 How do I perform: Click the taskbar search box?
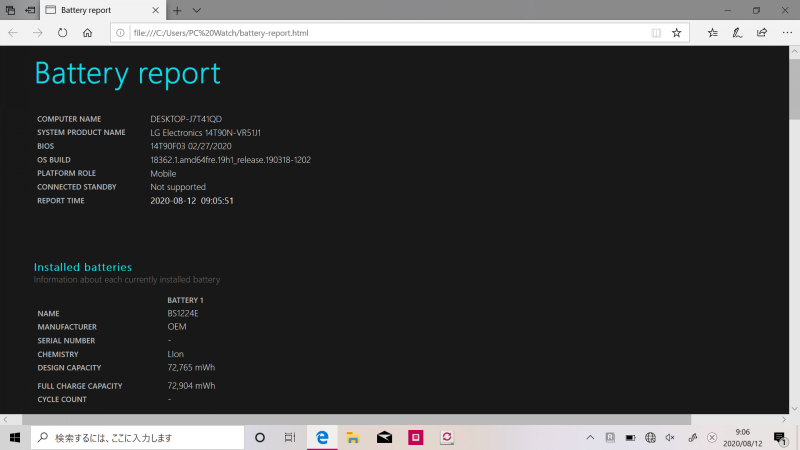point(138,437)
